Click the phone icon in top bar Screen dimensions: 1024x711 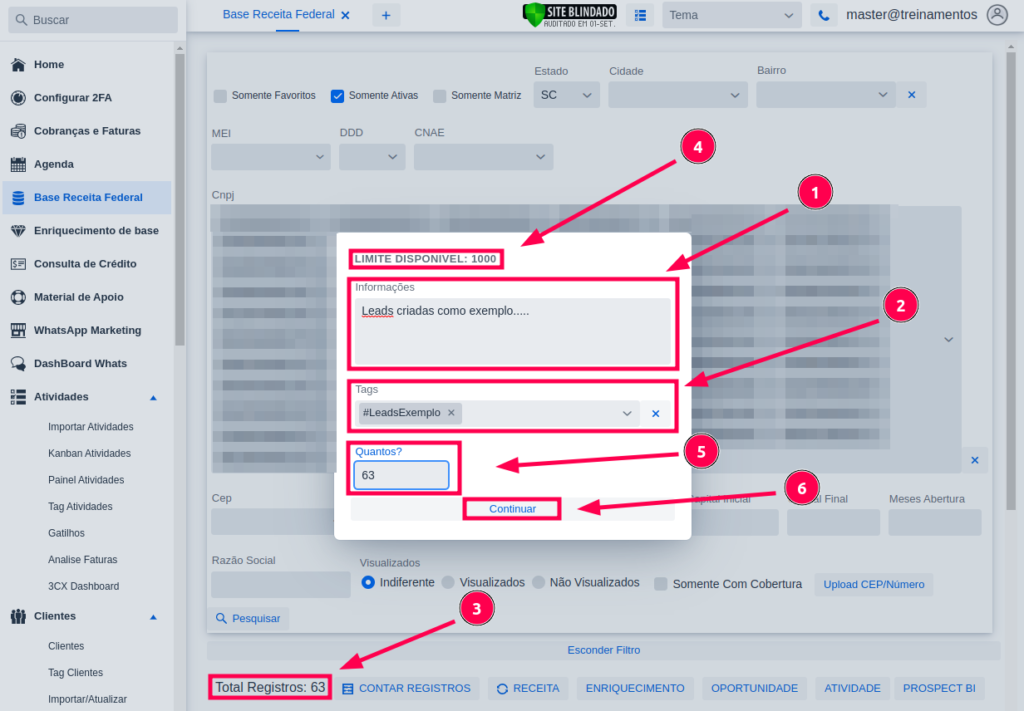824,15
